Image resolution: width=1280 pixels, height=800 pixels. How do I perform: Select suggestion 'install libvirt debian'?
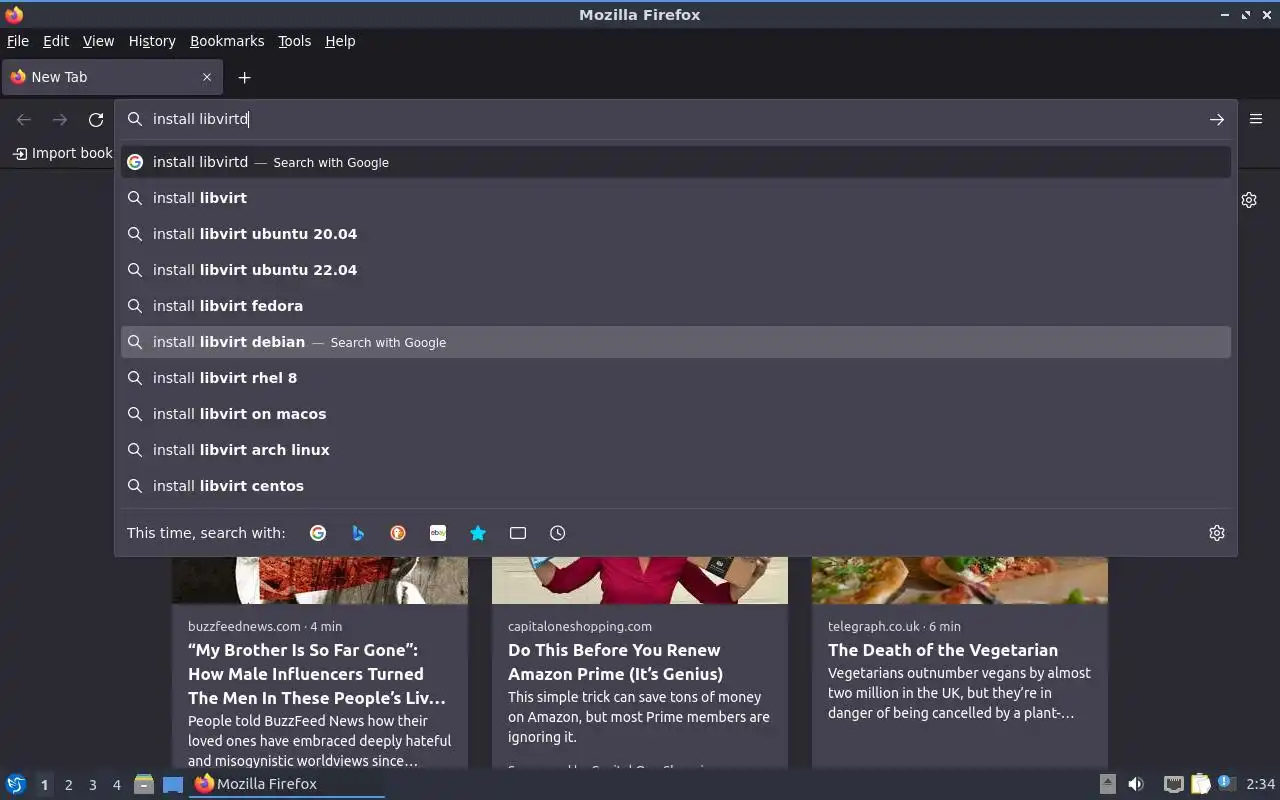tap(676, 342)
